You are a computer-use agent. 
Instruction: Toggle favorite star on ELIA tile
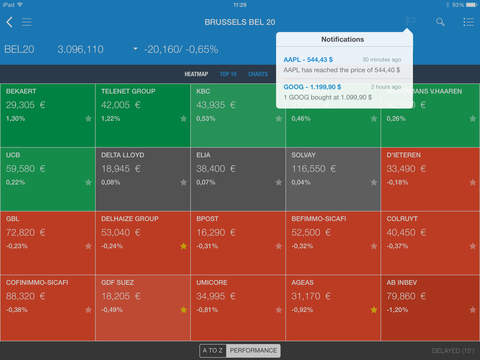coord(279,182)
